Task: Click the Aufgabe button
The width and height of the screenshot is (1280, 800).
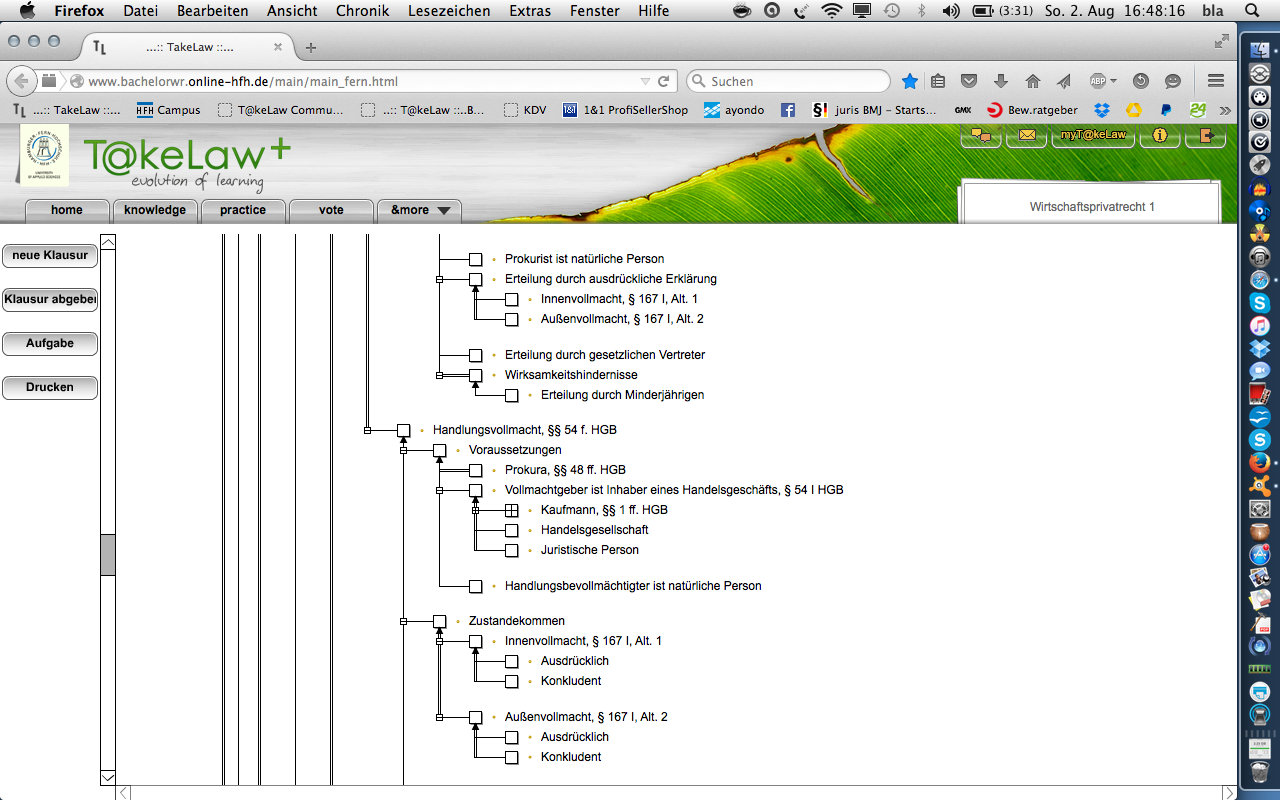Action: (x=50, y=344)
